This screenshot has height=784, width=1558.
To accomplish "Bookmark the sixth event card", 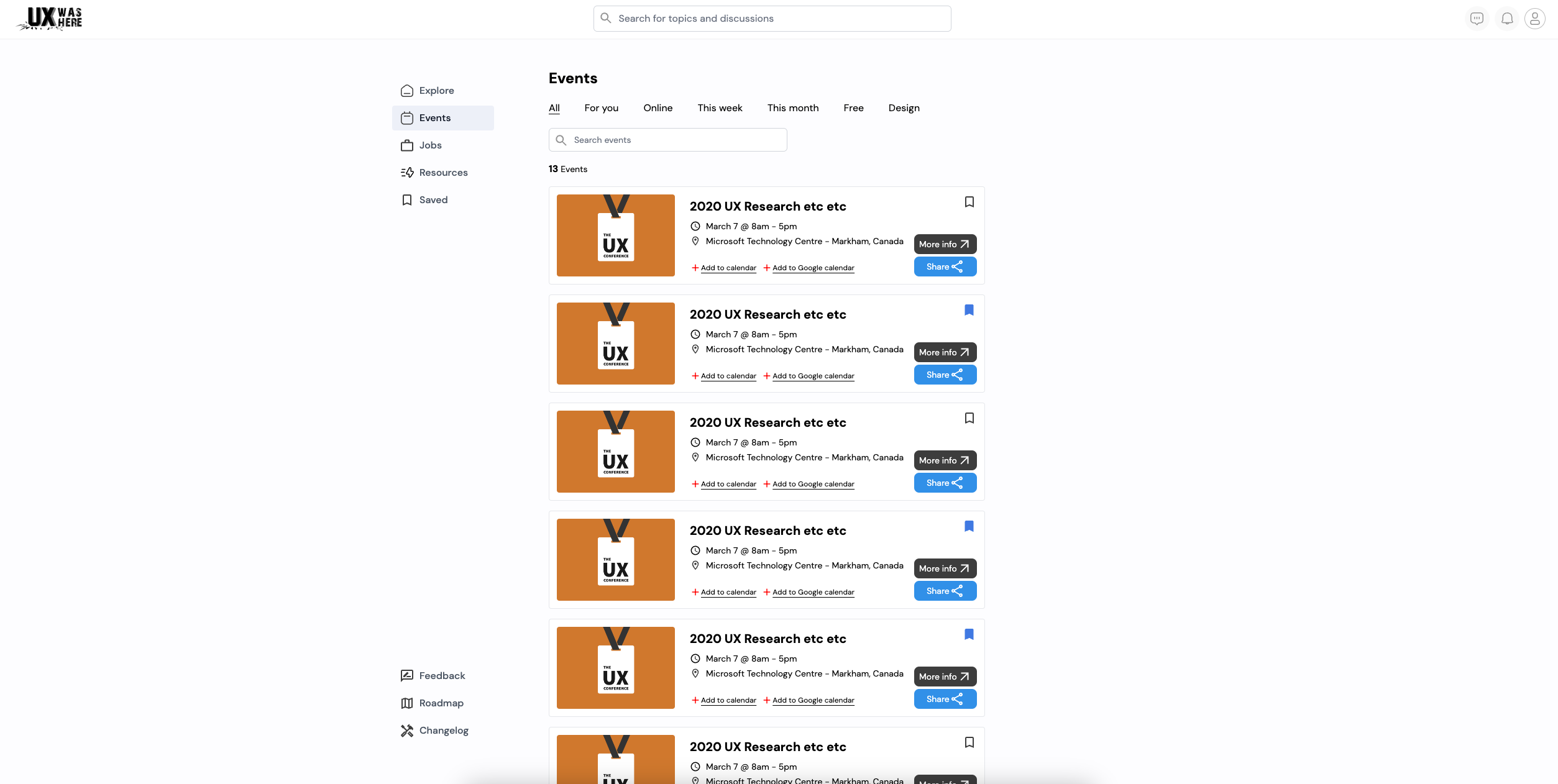I will (969, 742).
